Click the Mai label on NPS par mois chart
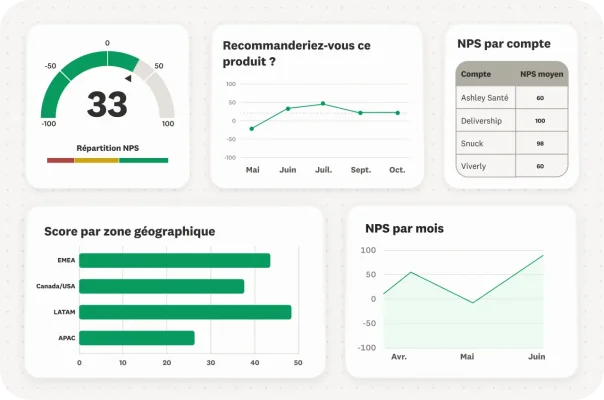This screenshot has height=400, width=604. pyautogui.click(x=467, y=357)
